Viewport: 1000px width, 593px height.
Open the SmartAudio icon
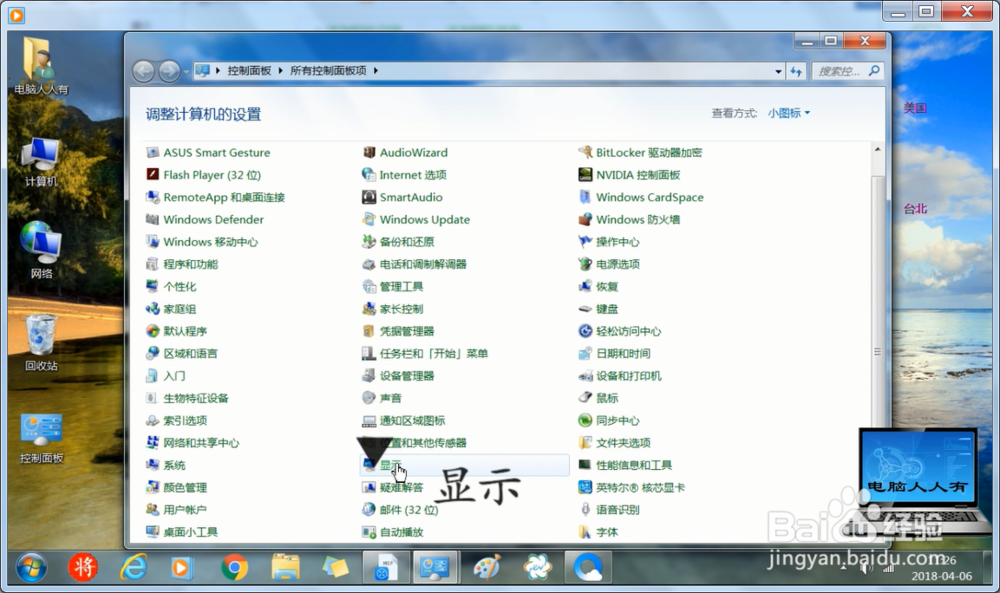point(369,197)
